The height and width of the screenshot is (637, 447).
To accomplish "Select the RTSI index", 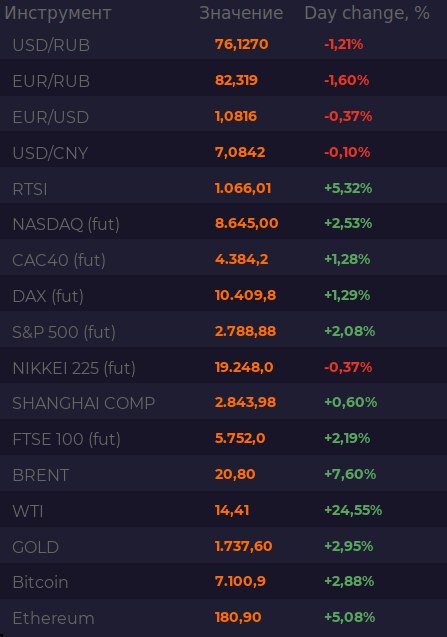I will click(x=224, y=188).
